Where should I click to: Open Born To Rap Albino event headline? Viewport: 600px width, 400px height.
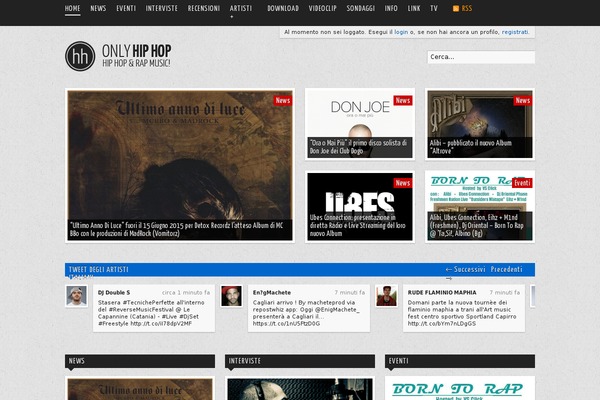(x=476, y=225)
